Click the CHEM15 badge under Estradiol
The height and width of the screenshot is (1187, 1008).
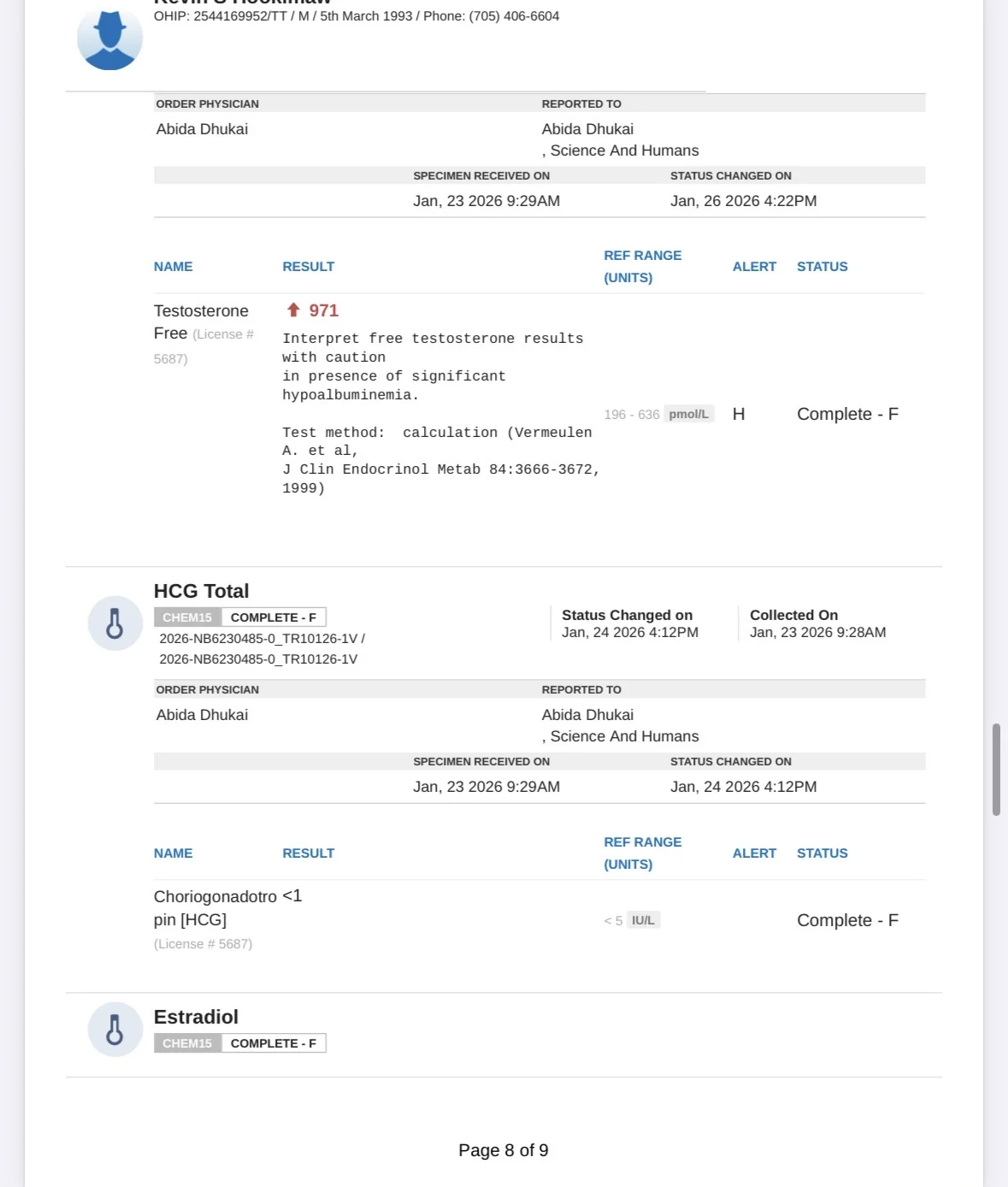pyautogui.click(x=187, y=1043)
